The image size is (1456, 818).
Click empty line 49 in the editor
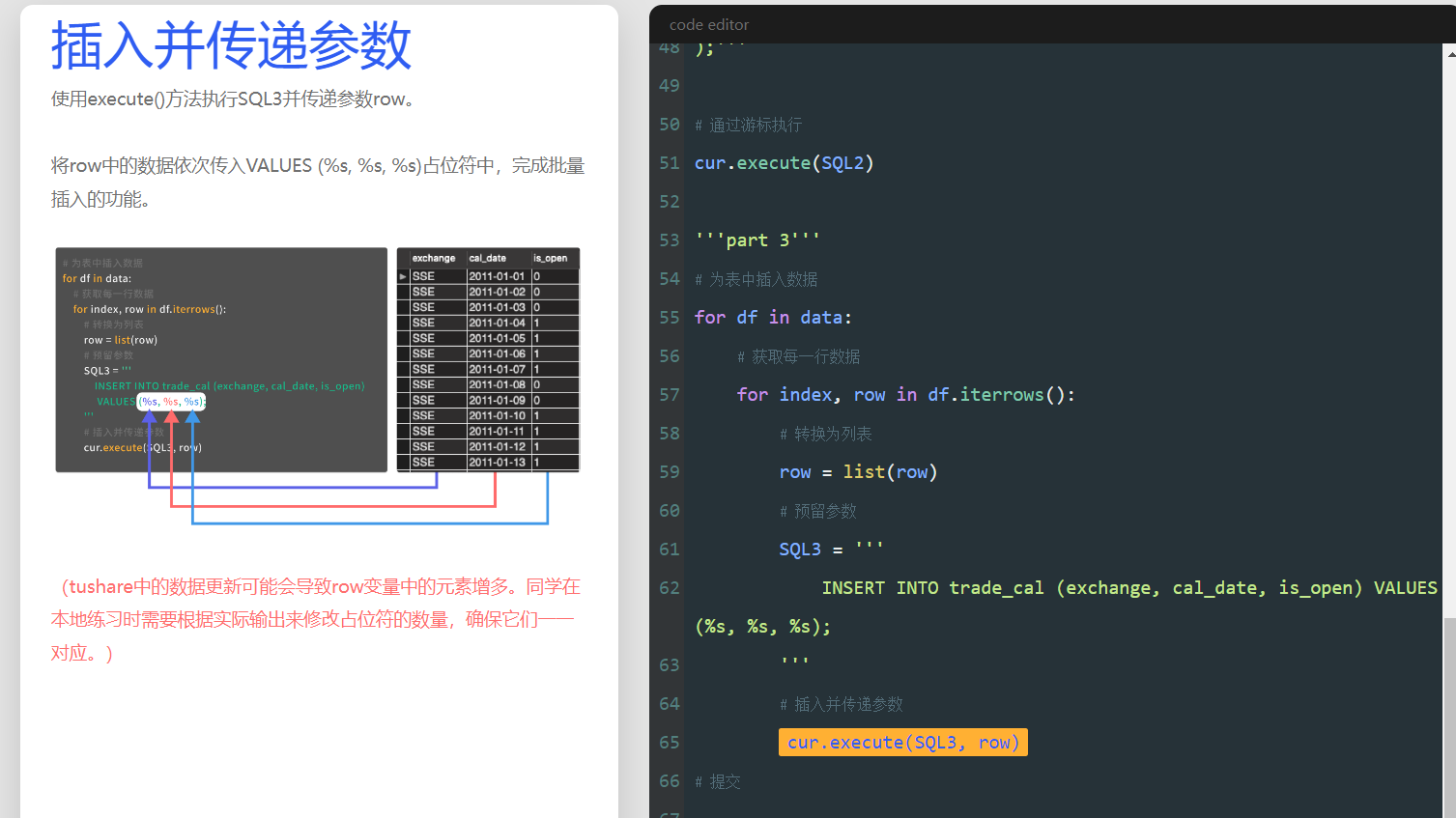click(x=1063, y=85)
